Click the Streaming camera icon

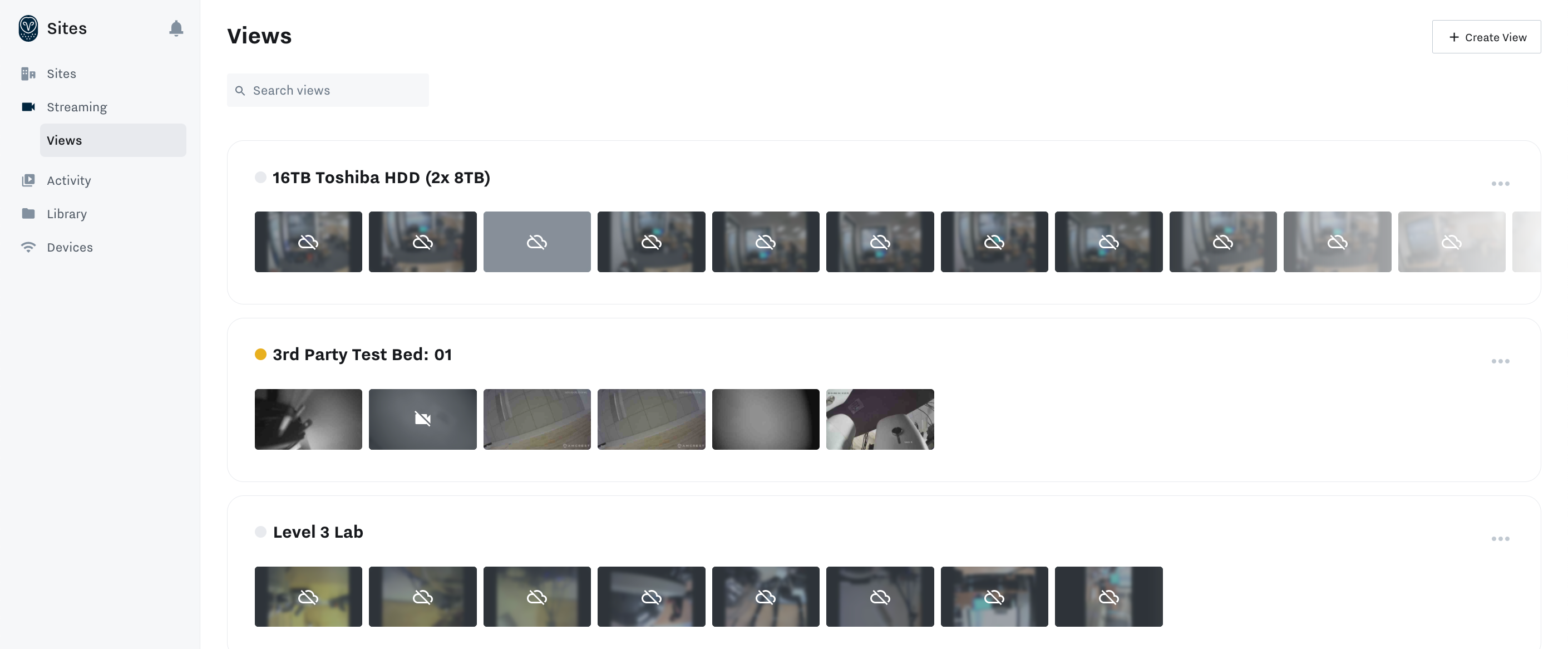point(28,107)
